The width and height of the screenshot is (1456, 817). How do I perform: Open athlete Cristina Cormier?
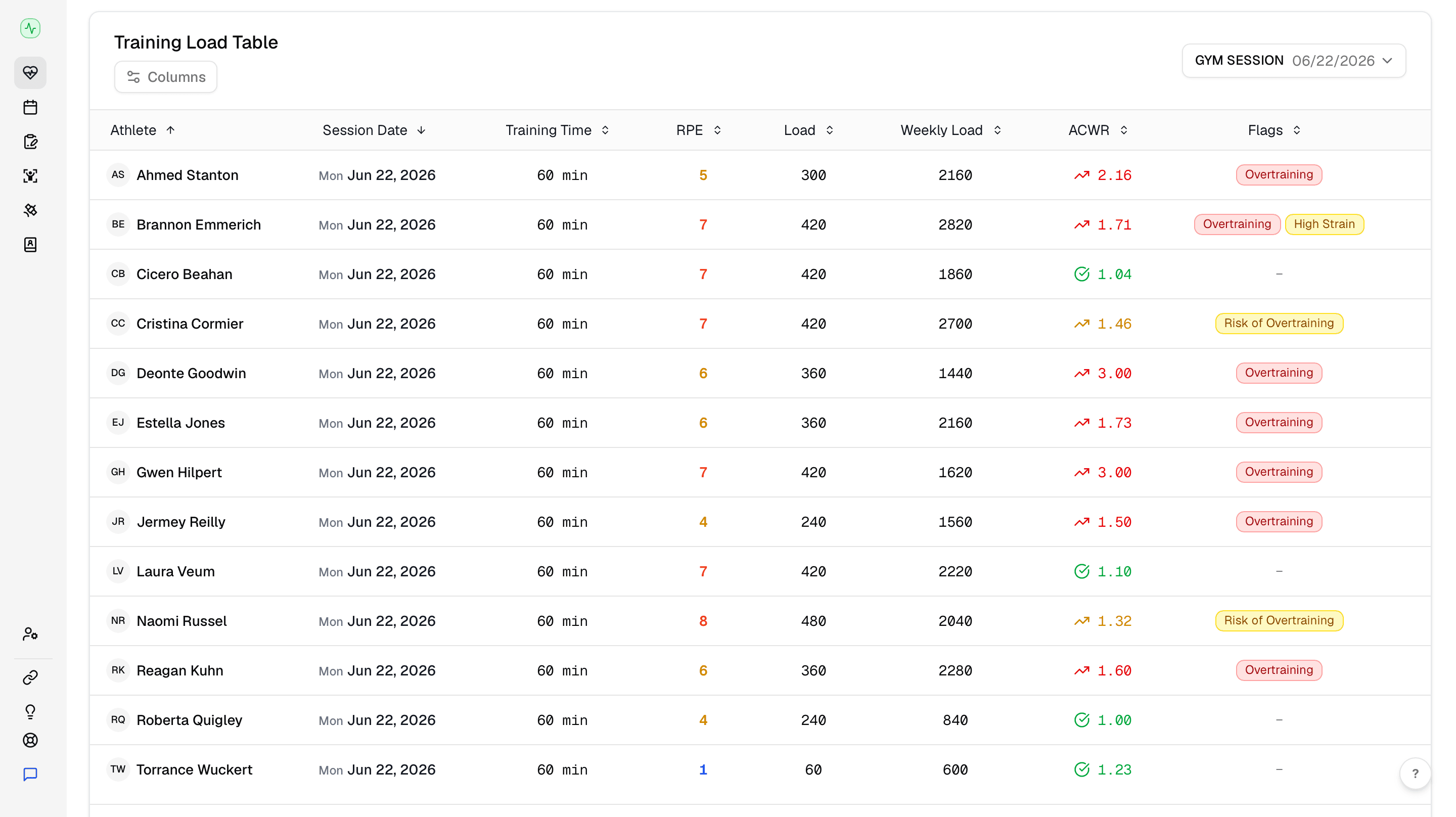[x=190, y=324]
